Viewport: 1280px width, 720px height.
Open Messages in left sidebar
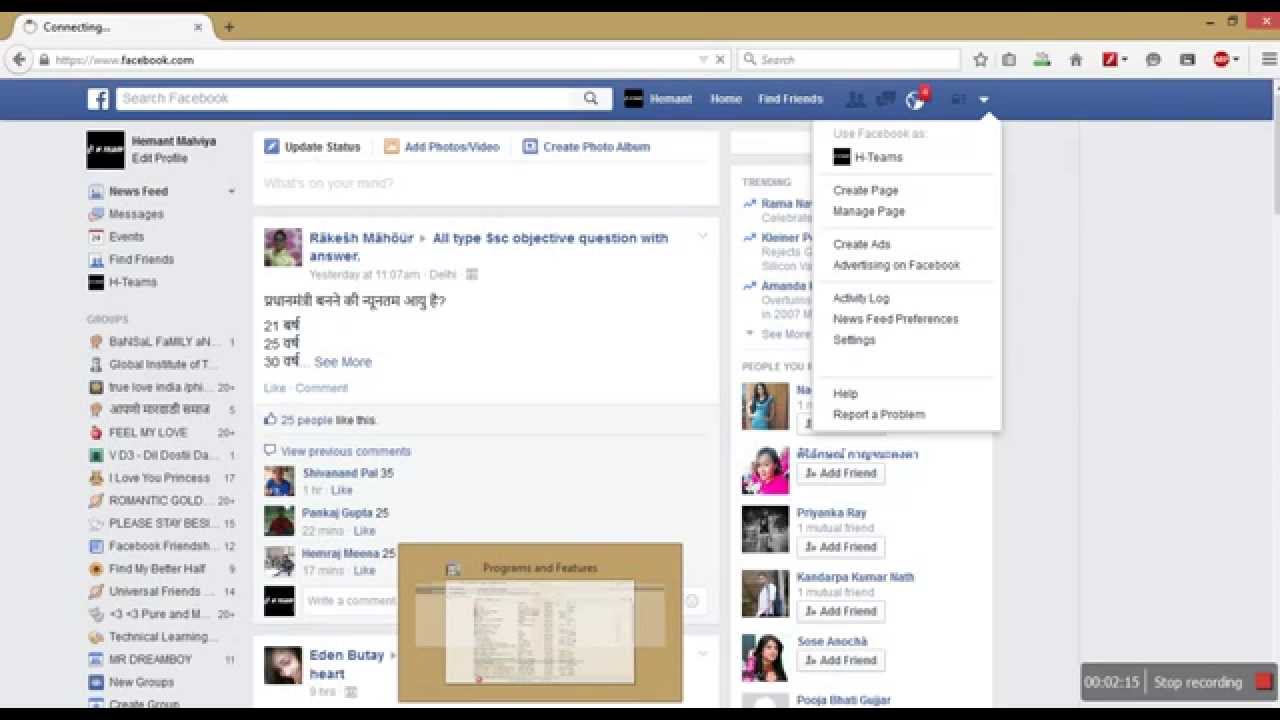(136, 214)
